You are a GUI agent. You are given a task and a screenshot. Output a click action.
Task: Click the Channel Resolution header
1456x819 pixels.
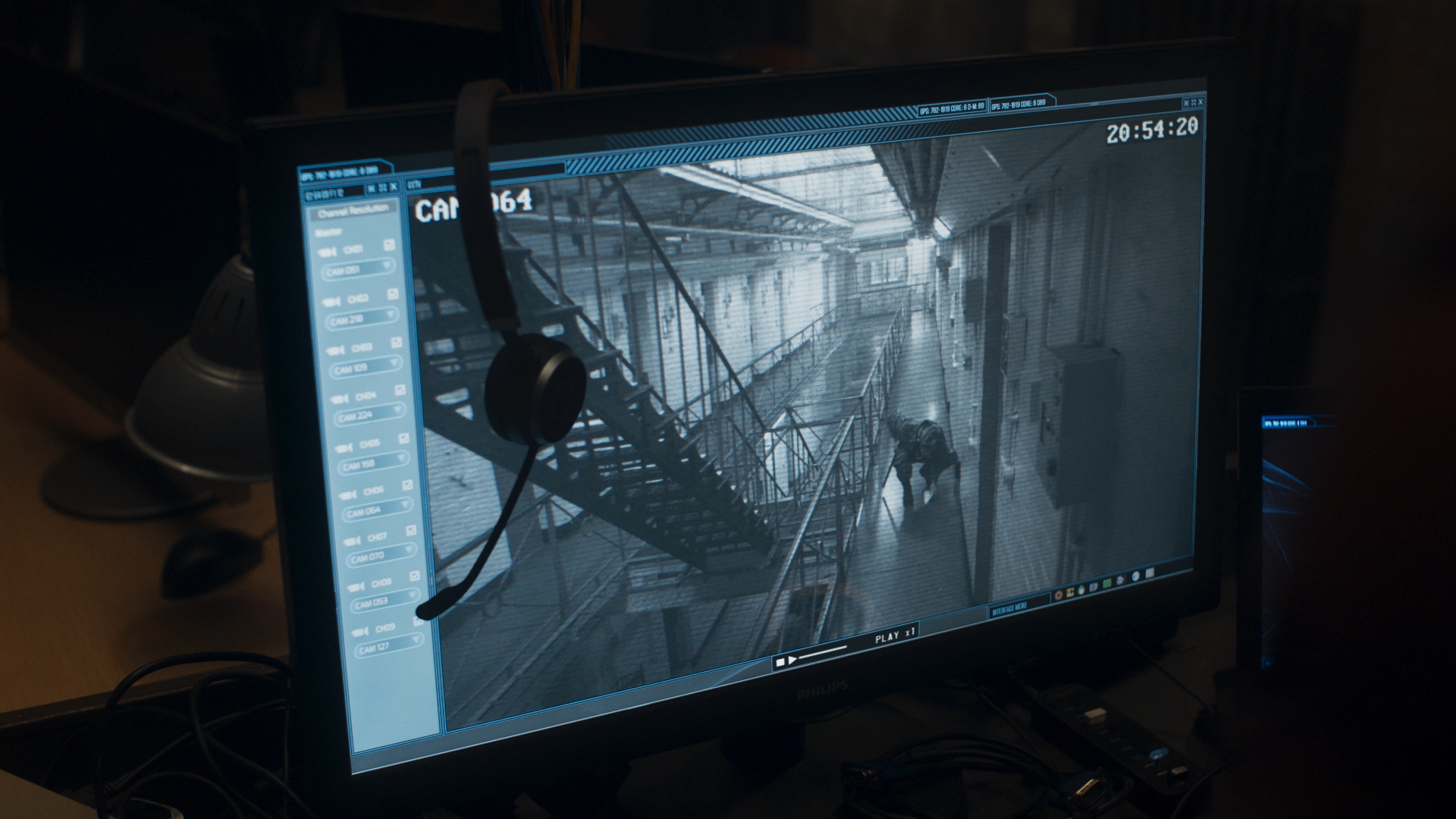[353, 210]
